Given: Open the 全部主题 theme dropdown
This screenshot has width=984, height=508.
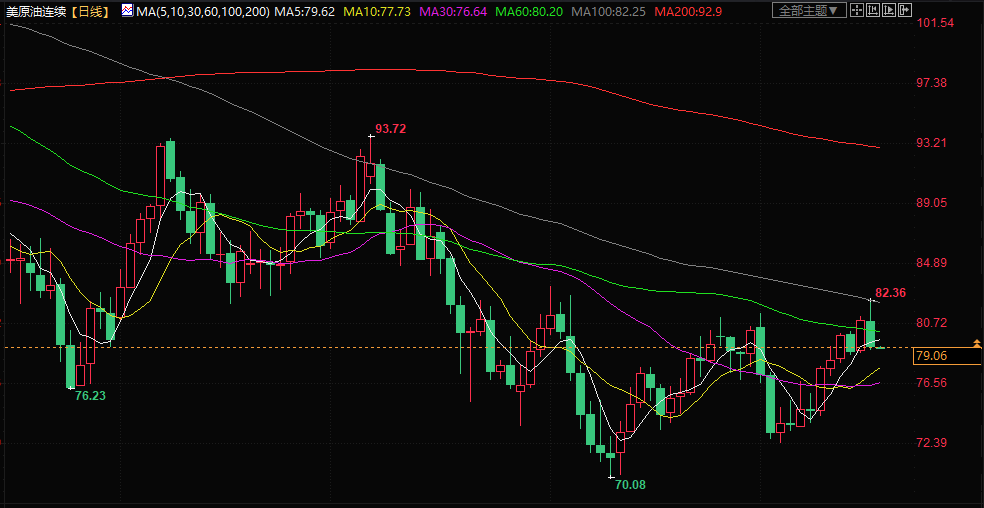Looking at the screenshot, I should coord(810,11).
